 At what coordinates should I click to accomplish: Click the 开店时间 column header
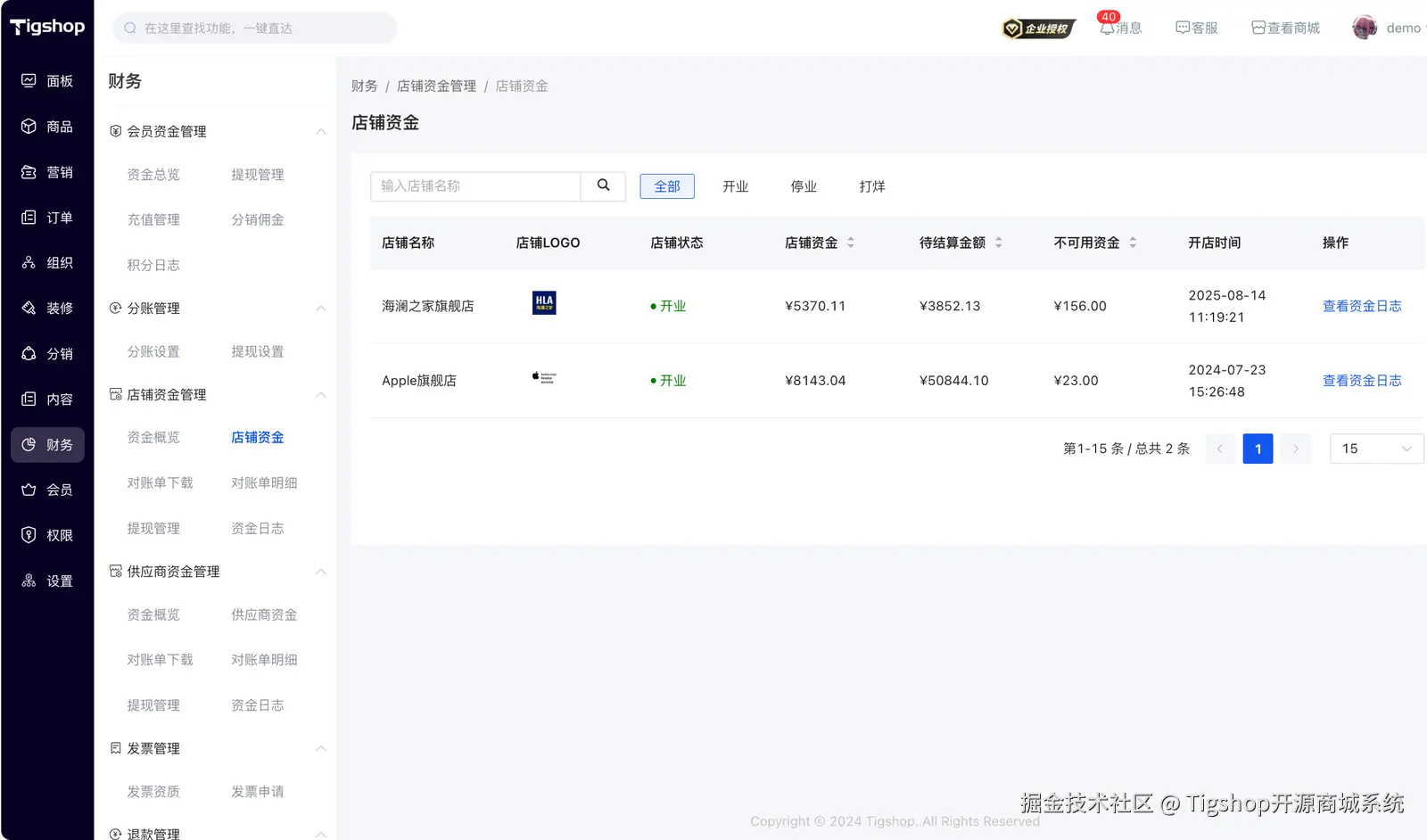pos(1215,243)
